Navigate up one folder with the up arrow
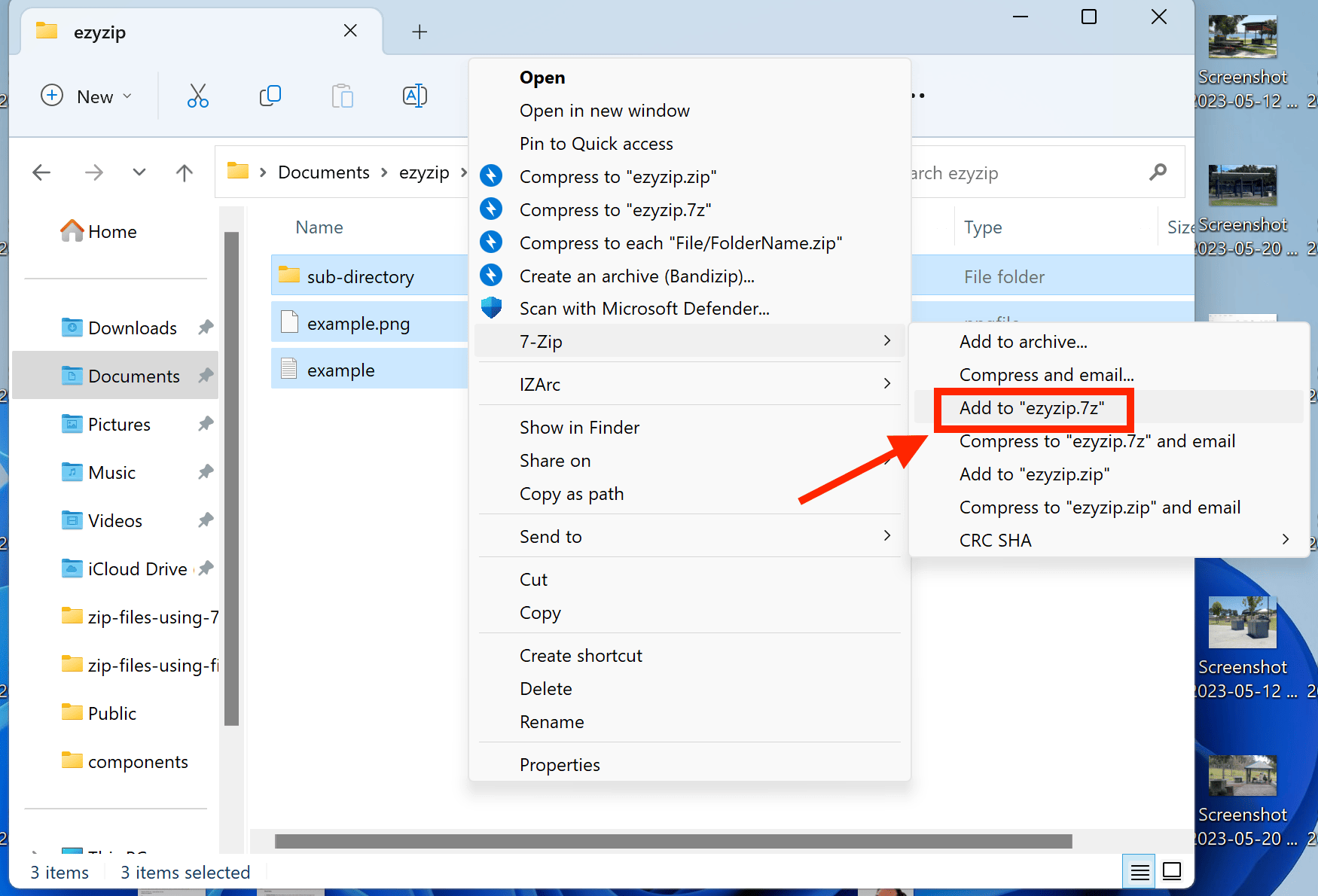The width and height of the screenshot is (1318, 896). (x=184, y=172)
